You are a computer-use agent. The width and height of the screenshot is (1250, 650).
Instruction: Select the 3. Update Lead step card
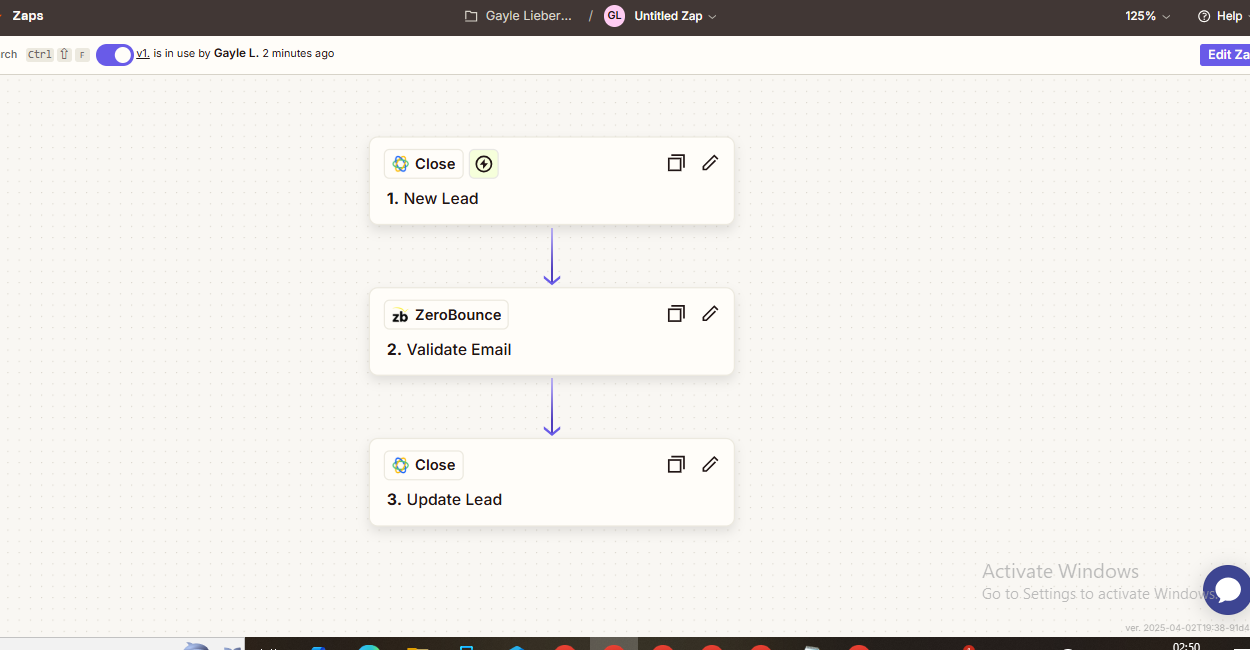click(x=551, y=499)
